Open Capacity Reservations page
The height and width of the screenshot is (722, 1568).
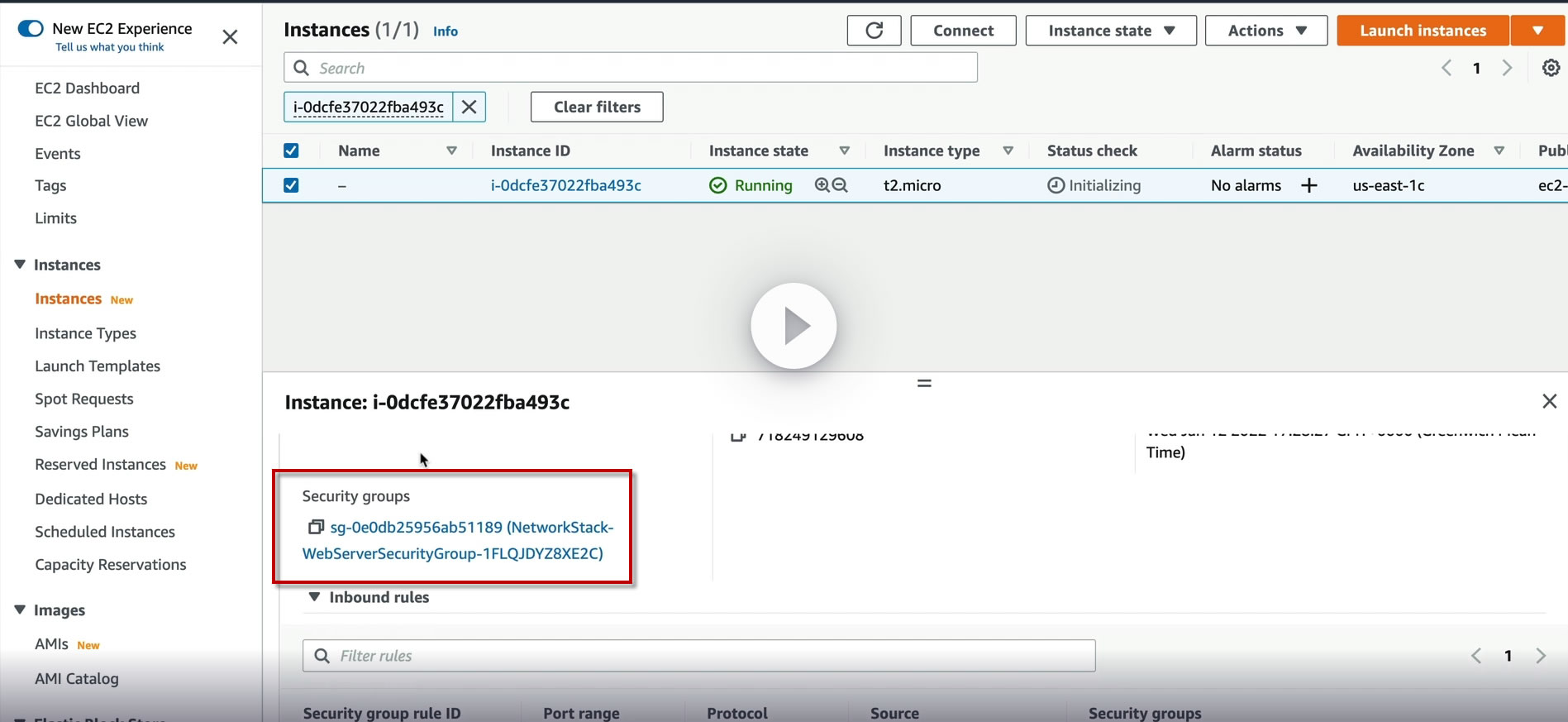[111, 565]
